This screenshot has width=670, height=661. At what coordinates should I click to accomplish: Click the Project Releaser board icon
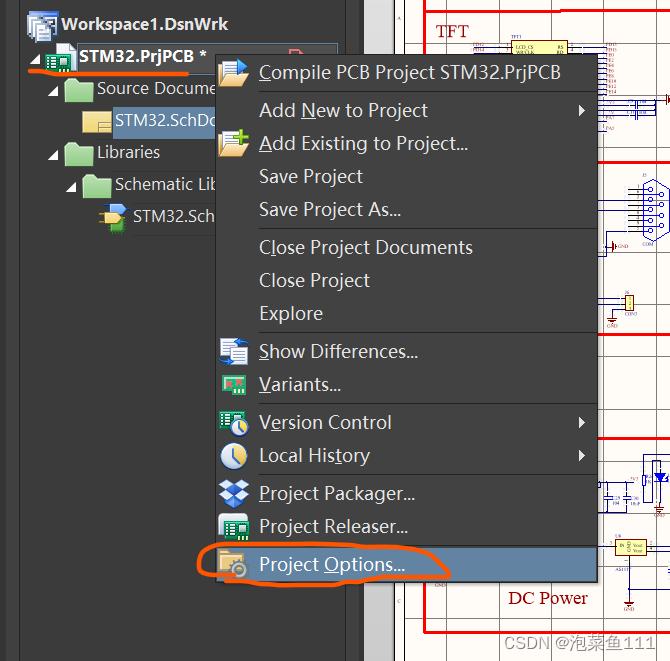pos(233,527)
